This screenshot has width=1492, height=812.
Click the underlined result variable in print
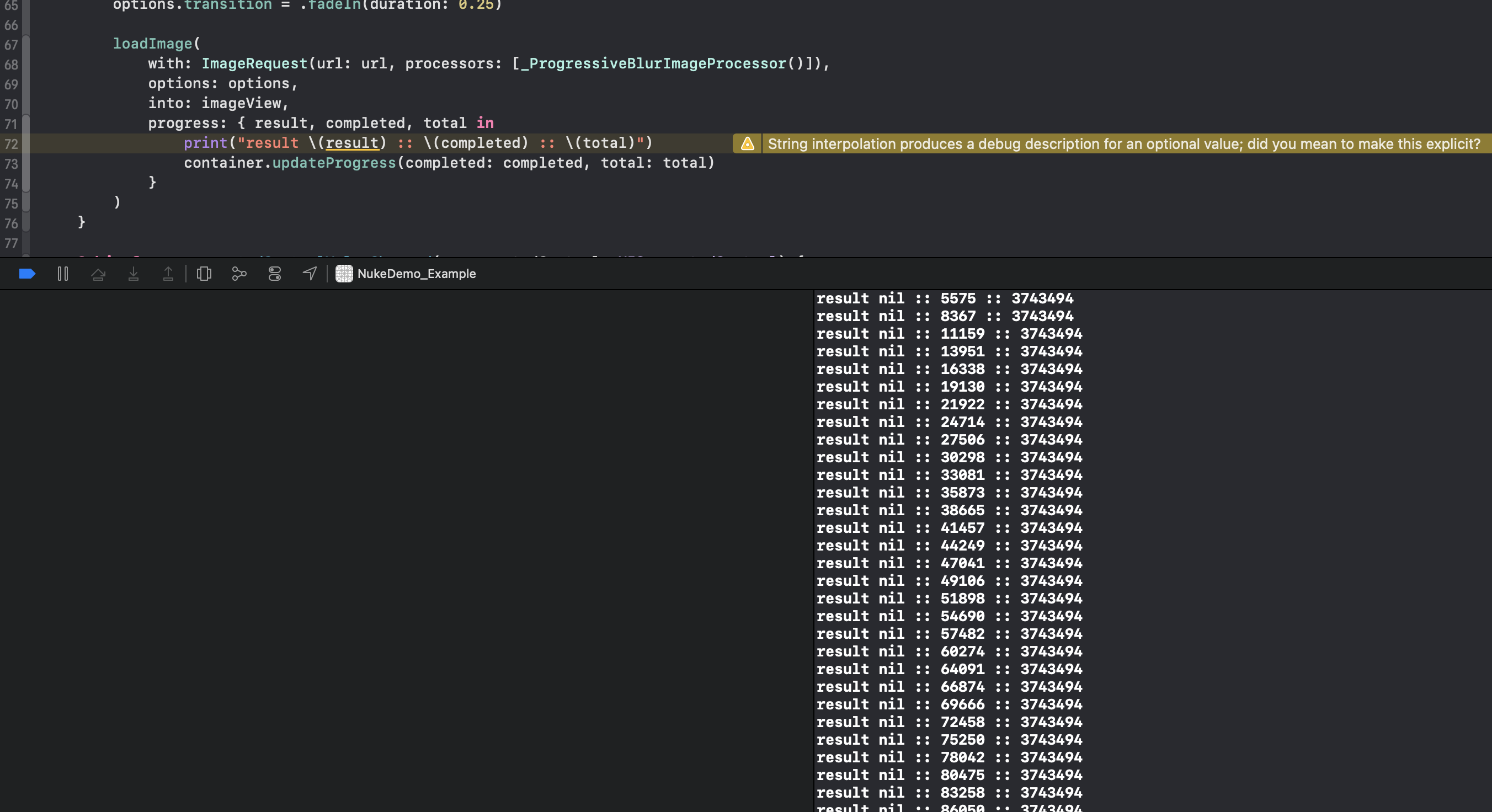pyautogui.click(x=352, y=143)
